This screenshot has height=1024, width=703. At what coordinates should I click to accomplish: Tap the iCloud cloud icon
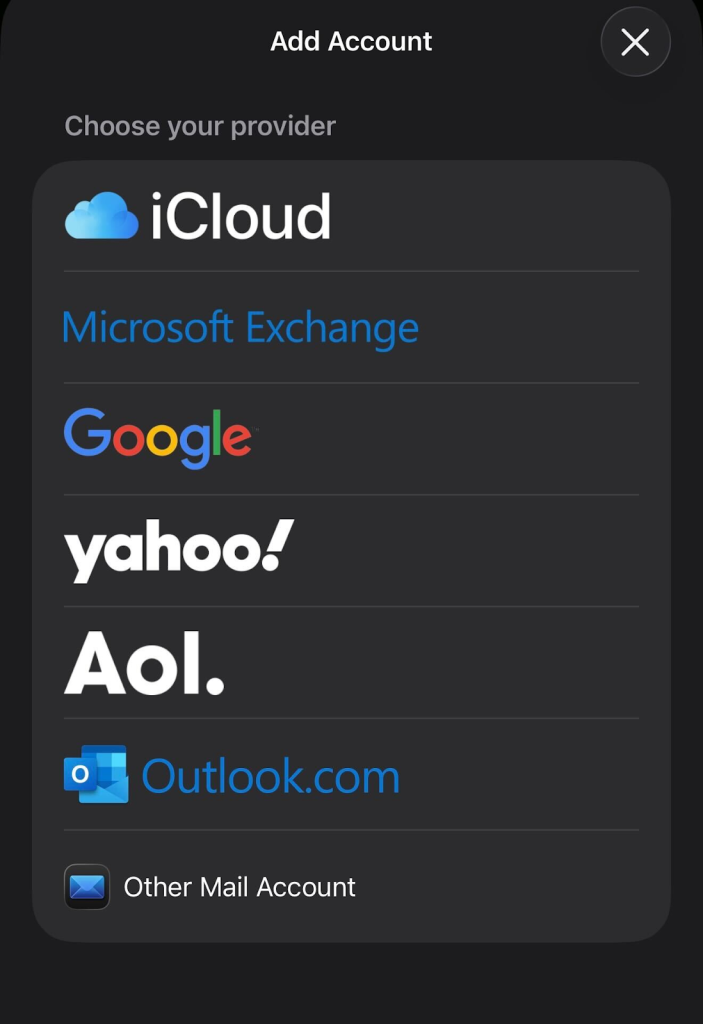point(99,215)
